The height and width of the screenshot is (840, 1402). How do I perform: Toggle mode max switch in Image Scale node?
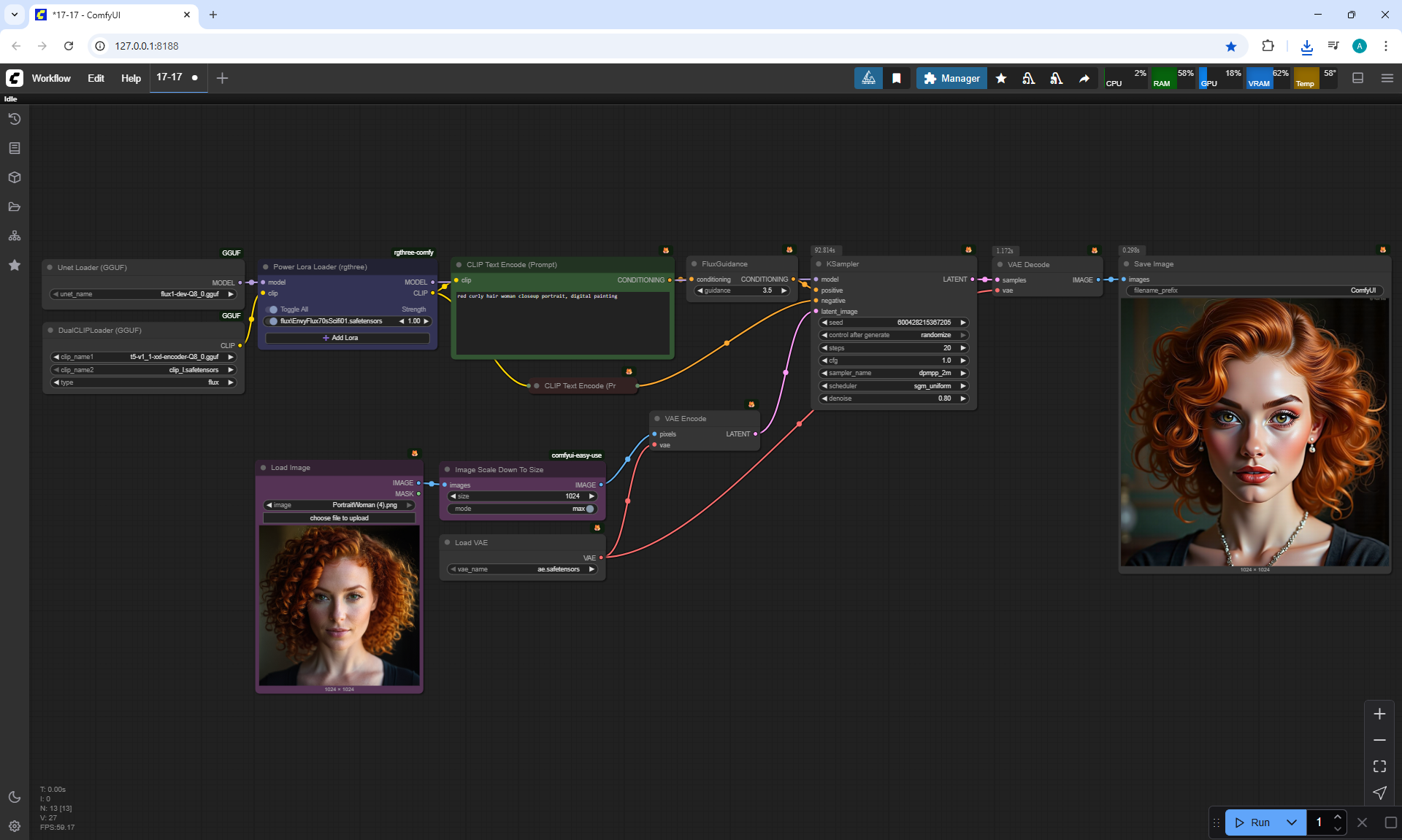589,509
